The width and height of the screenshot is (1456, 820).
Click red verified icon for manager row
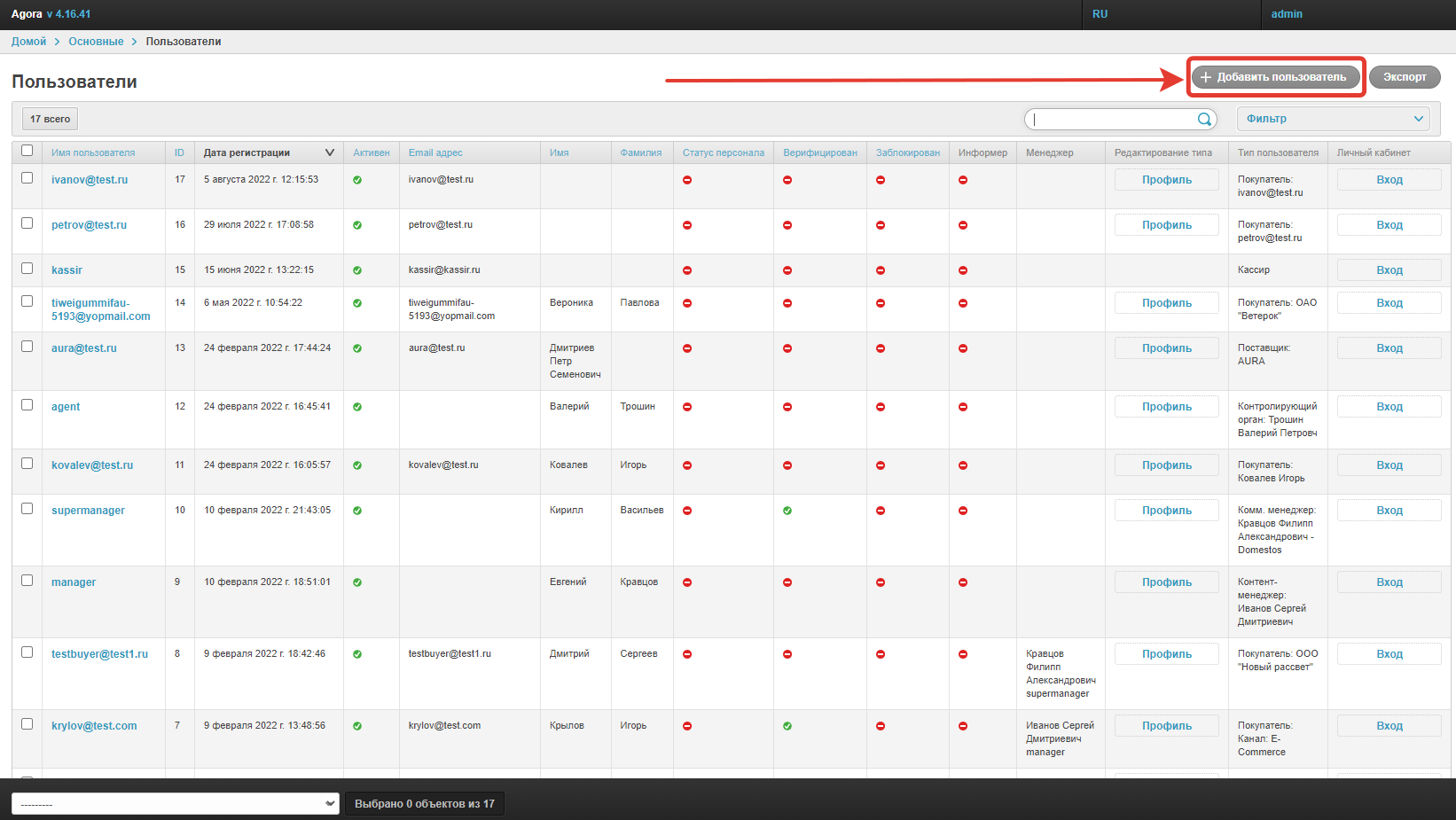point(787,582)
